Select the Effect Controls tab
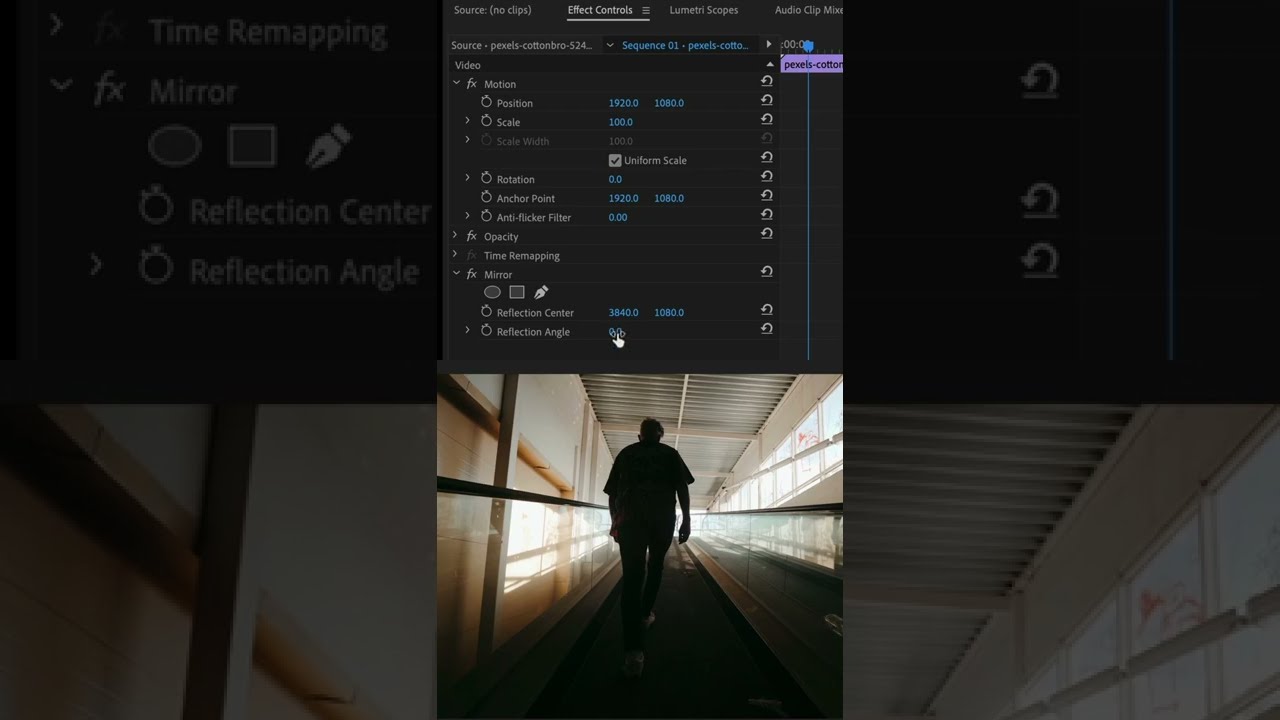1280x720 pixels. click(600, 10)
